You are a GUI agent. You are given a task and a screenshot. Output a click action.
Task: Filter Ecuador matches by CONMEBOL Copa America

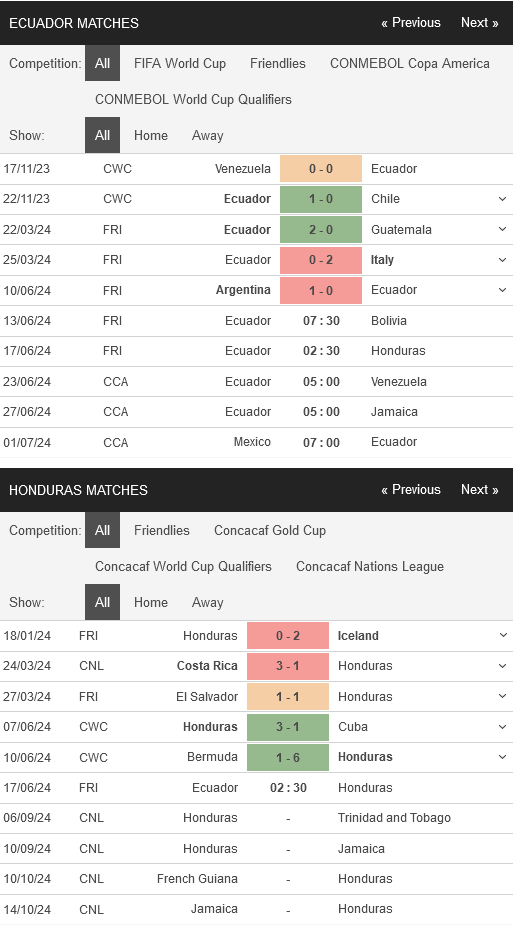[x=410, y=63]
